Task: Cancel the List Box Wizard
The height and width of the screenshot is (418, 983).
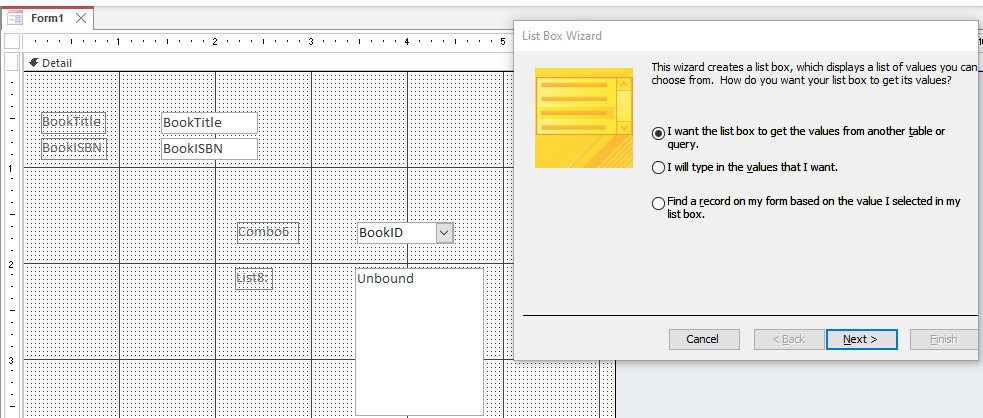Action: pos(703,339)
